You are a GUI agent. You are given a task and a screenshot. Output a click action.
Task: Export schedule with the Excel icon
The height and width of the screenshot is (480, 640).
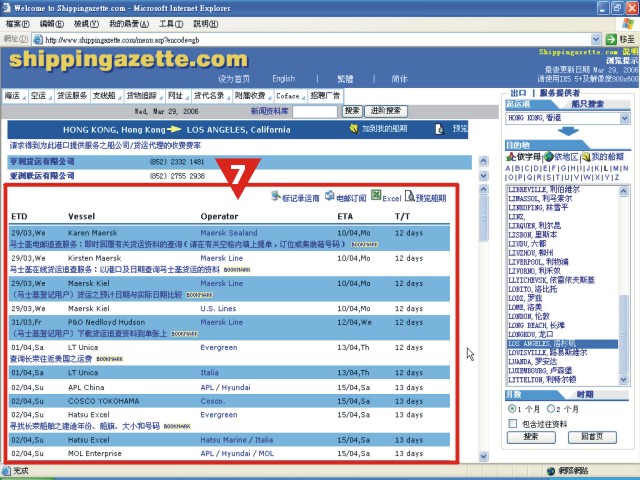click(x=376, y=195)
